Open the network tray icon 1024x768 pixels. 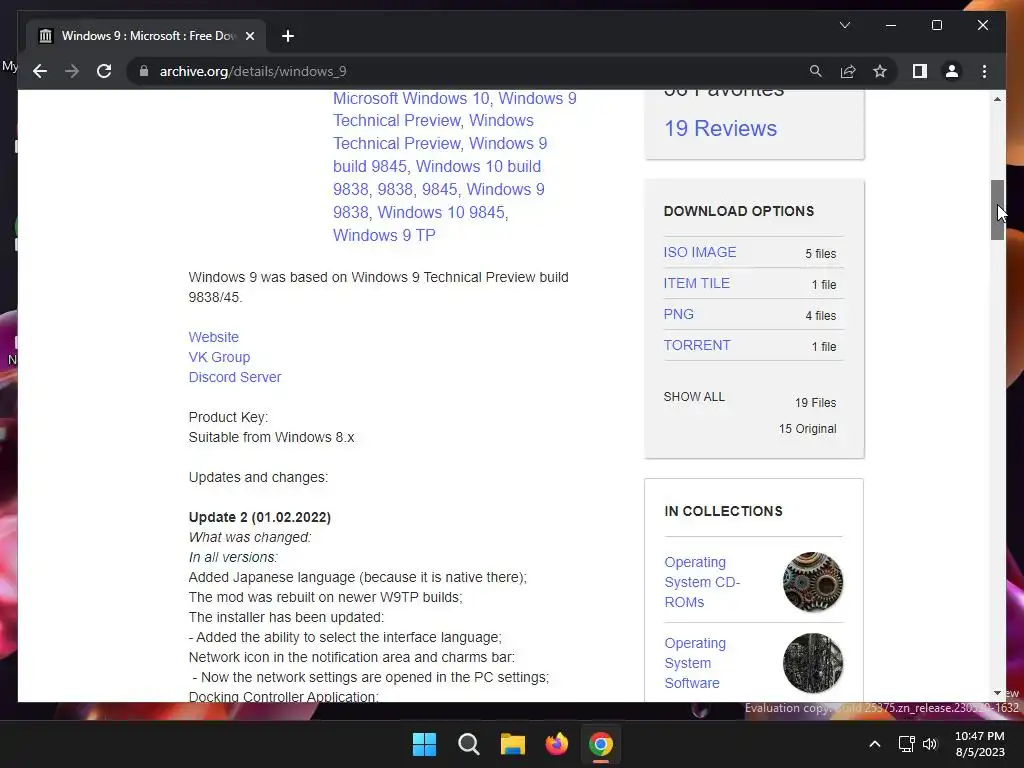click(x=906, y=744)
